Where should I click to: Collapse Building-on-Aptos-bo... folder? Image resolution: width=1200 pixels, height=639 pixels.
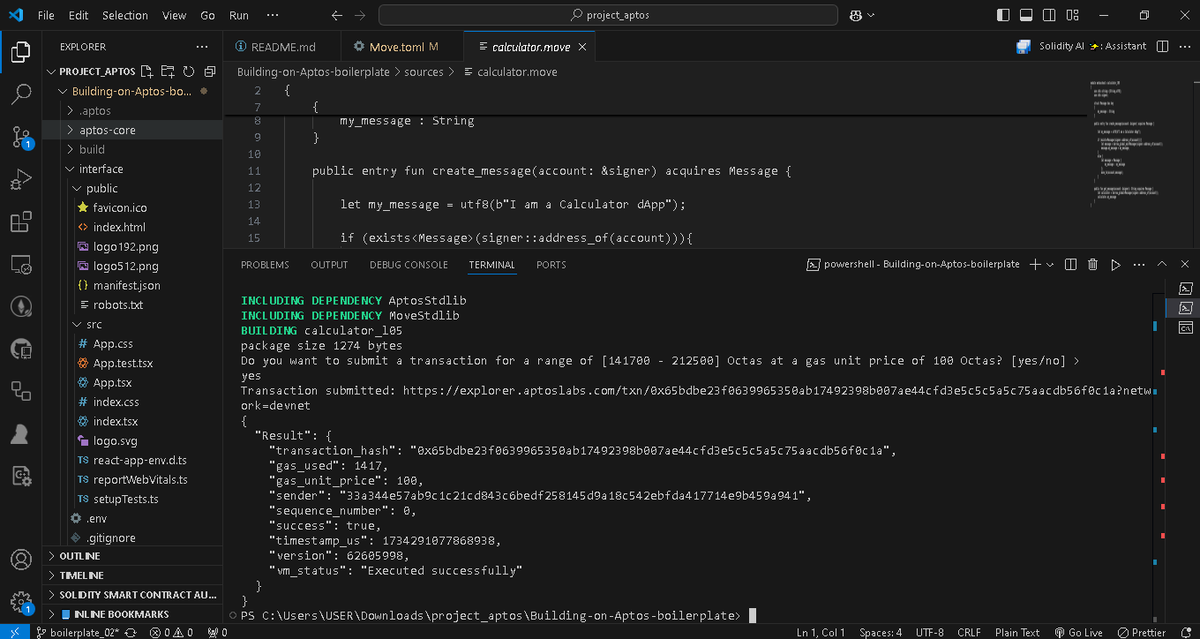point(132,91)
